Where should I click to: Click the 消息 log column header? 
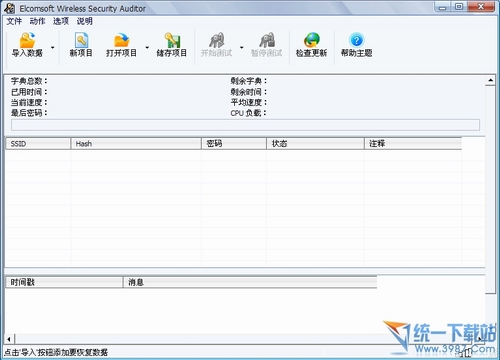pyautogui.click(x=250, y=282)
